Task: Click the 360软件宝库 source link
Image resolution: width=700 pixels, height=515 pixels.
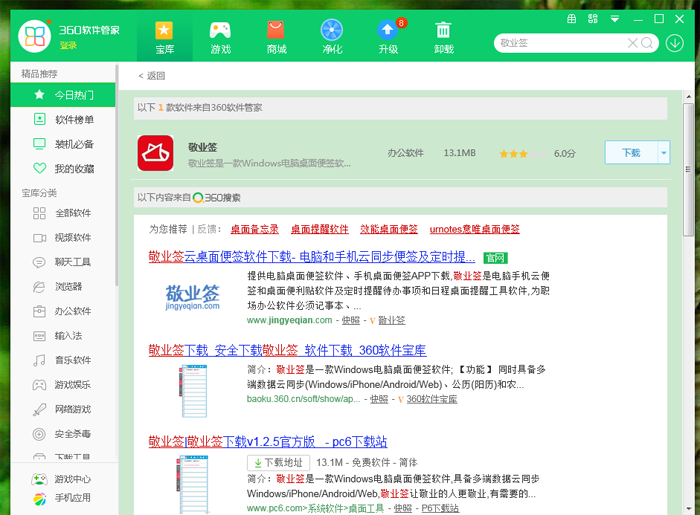Action: tap(432, 399)
